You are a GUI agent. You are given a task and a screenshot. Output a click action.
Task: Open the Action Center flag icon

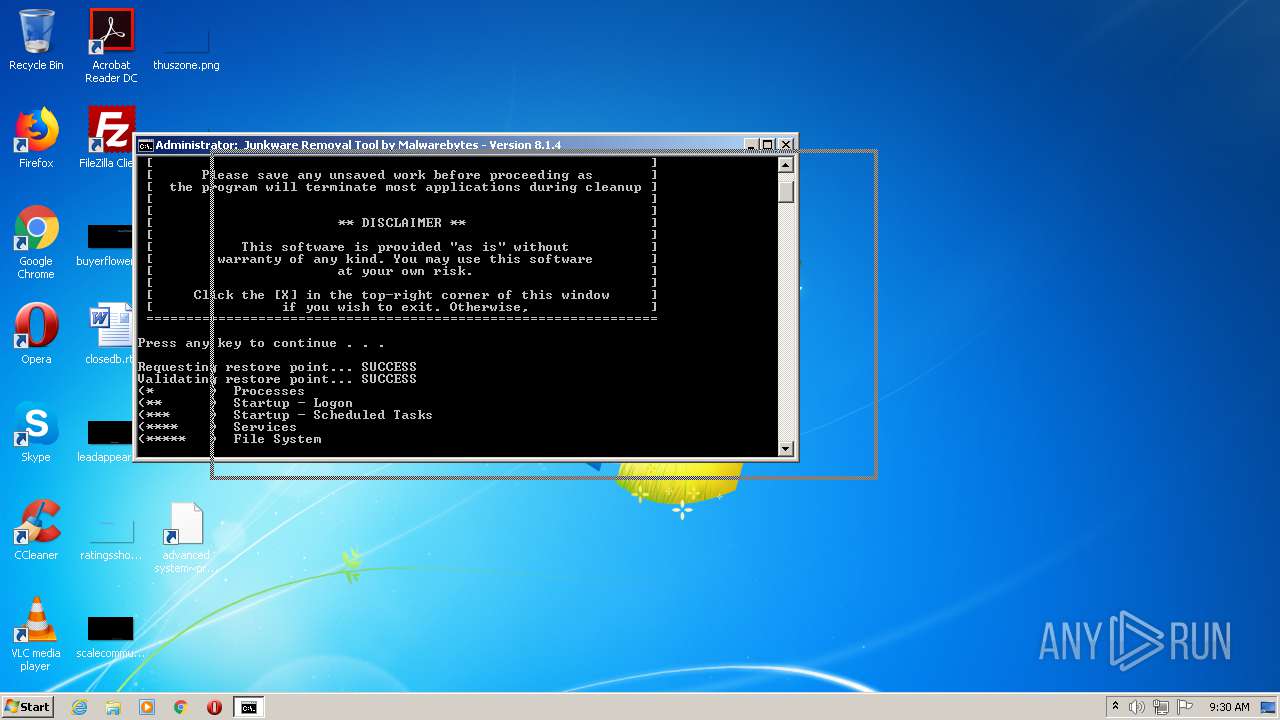tap(1185, 707)
